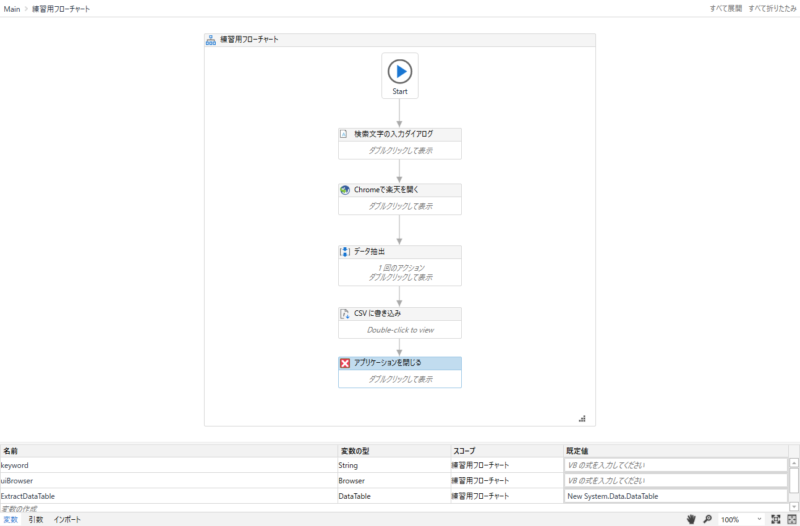Open the overview panel icon at far right
This screenshot has height=526, width=800.
(791, 520)
